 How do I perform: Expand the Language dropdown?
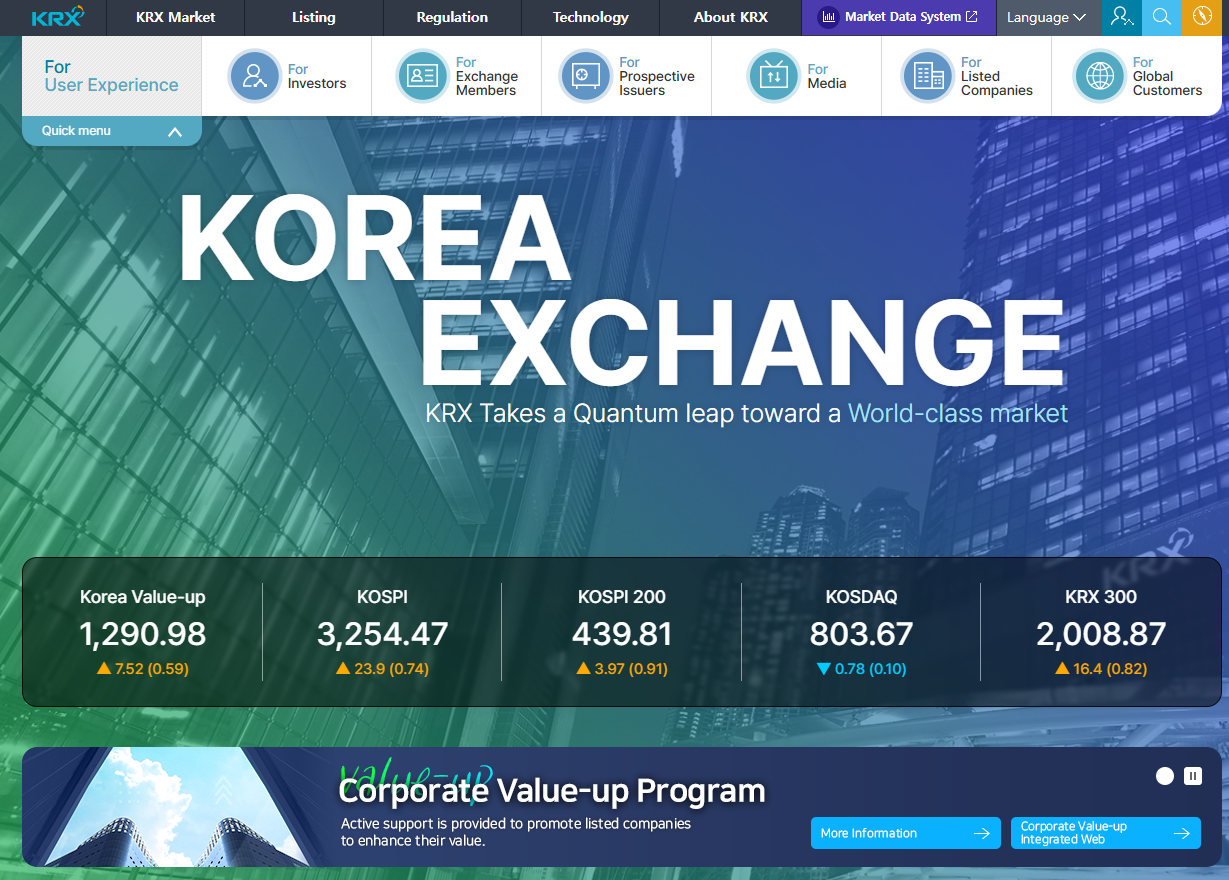coord(1046,17)
